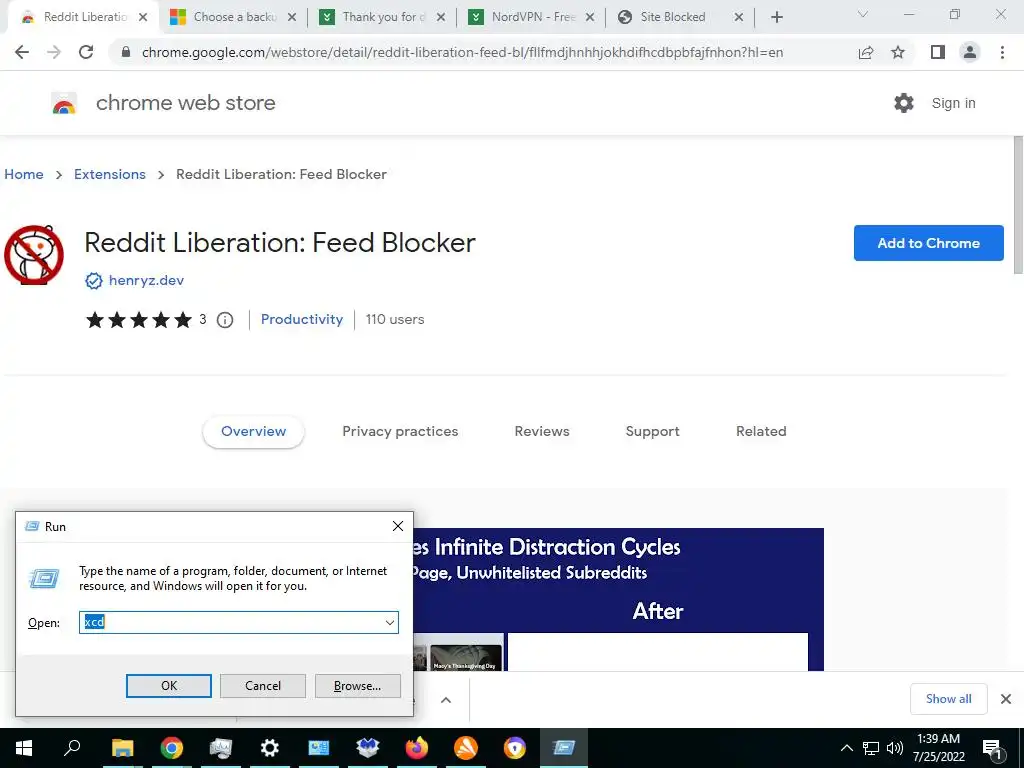Open taskbar search magnifier
The width and height of the screenshot is (1024, 768).
[x=72, y=748]
